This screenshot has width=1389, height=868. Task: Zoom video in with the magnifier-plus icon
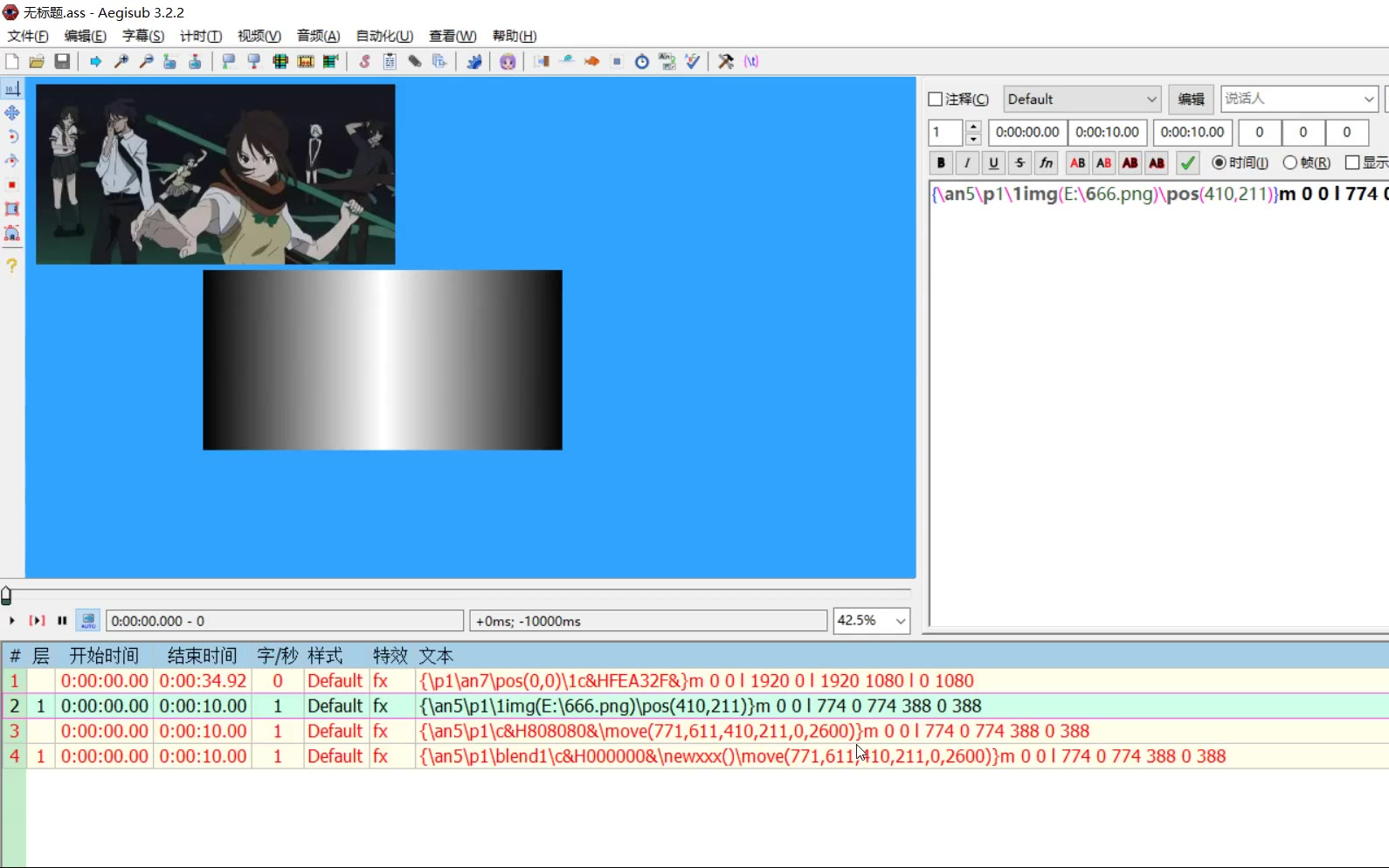121,61
